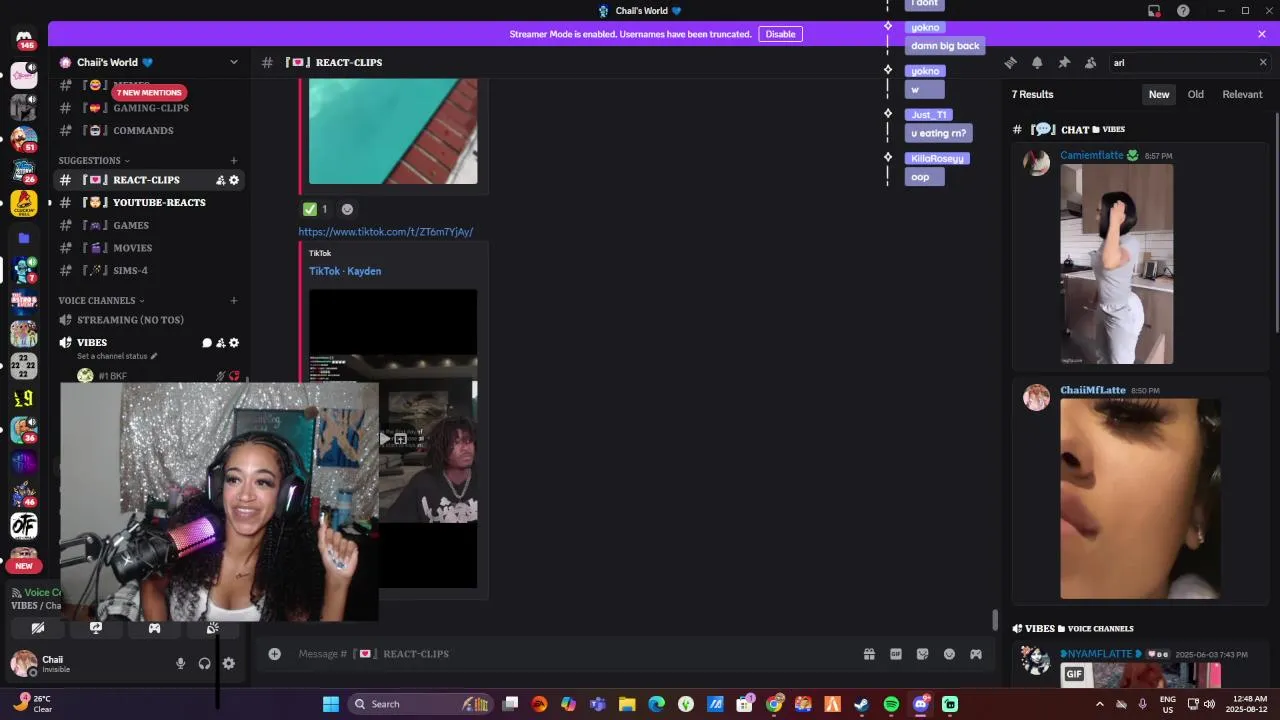Clear the search field text
The image size is (1280, 720).
coord(1262,62)
